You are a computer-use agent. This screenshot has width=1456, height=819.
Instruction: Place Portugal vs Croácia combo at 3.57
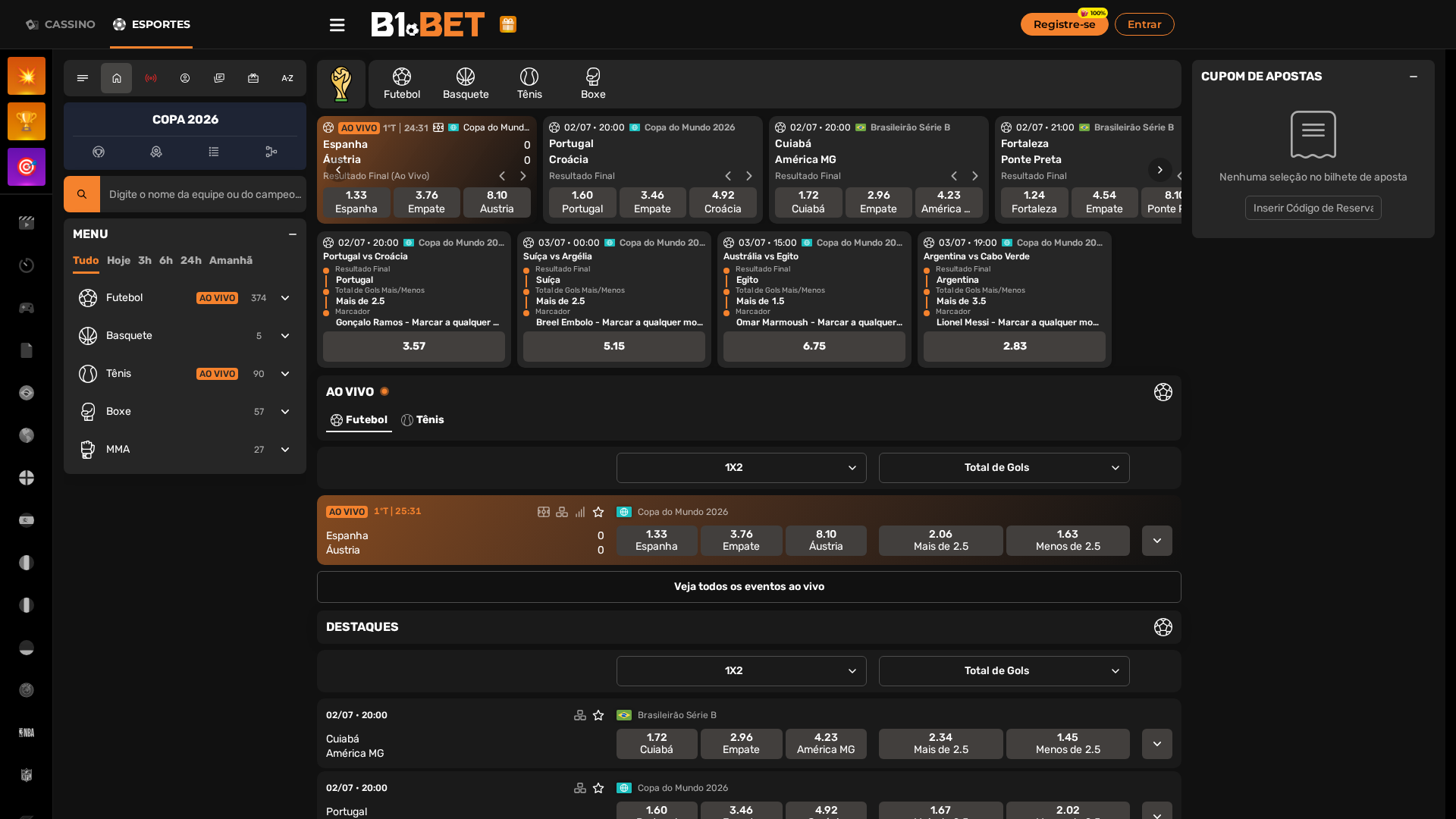pos(414,347)
